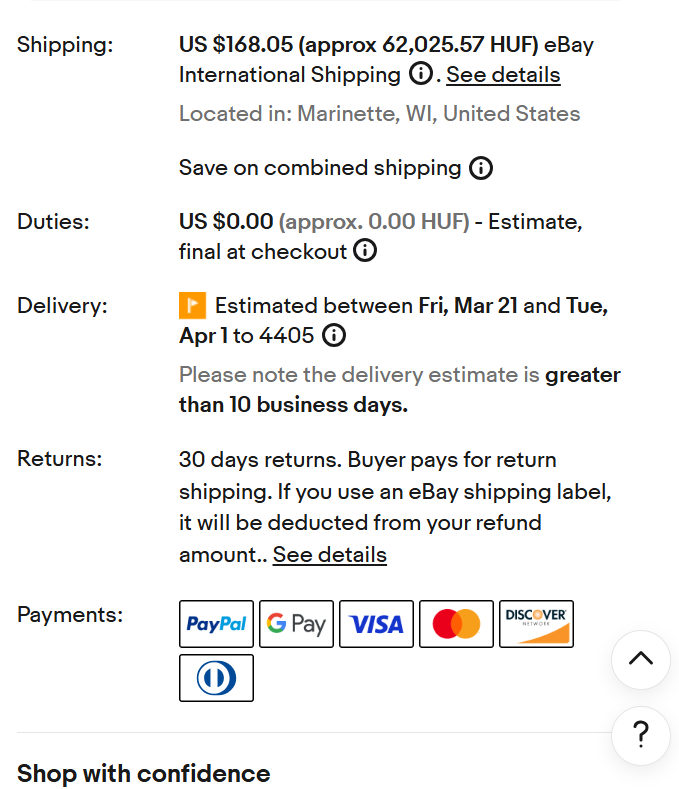Click the Visa payment icon
The image size is (679, 789).
pos(376,624)
